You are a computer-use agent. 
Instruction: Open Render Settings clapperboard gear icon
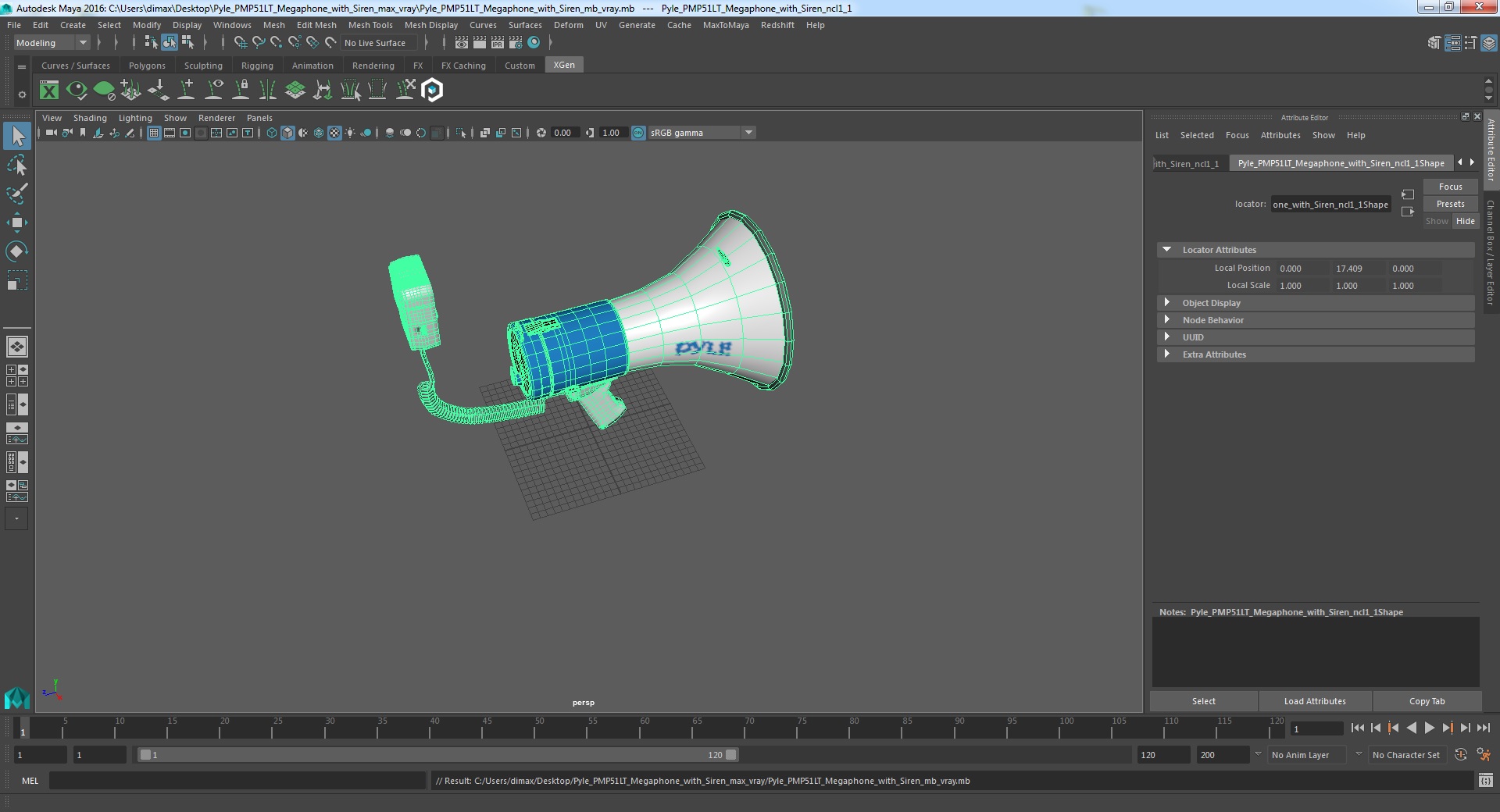click(x=516, y=43)
